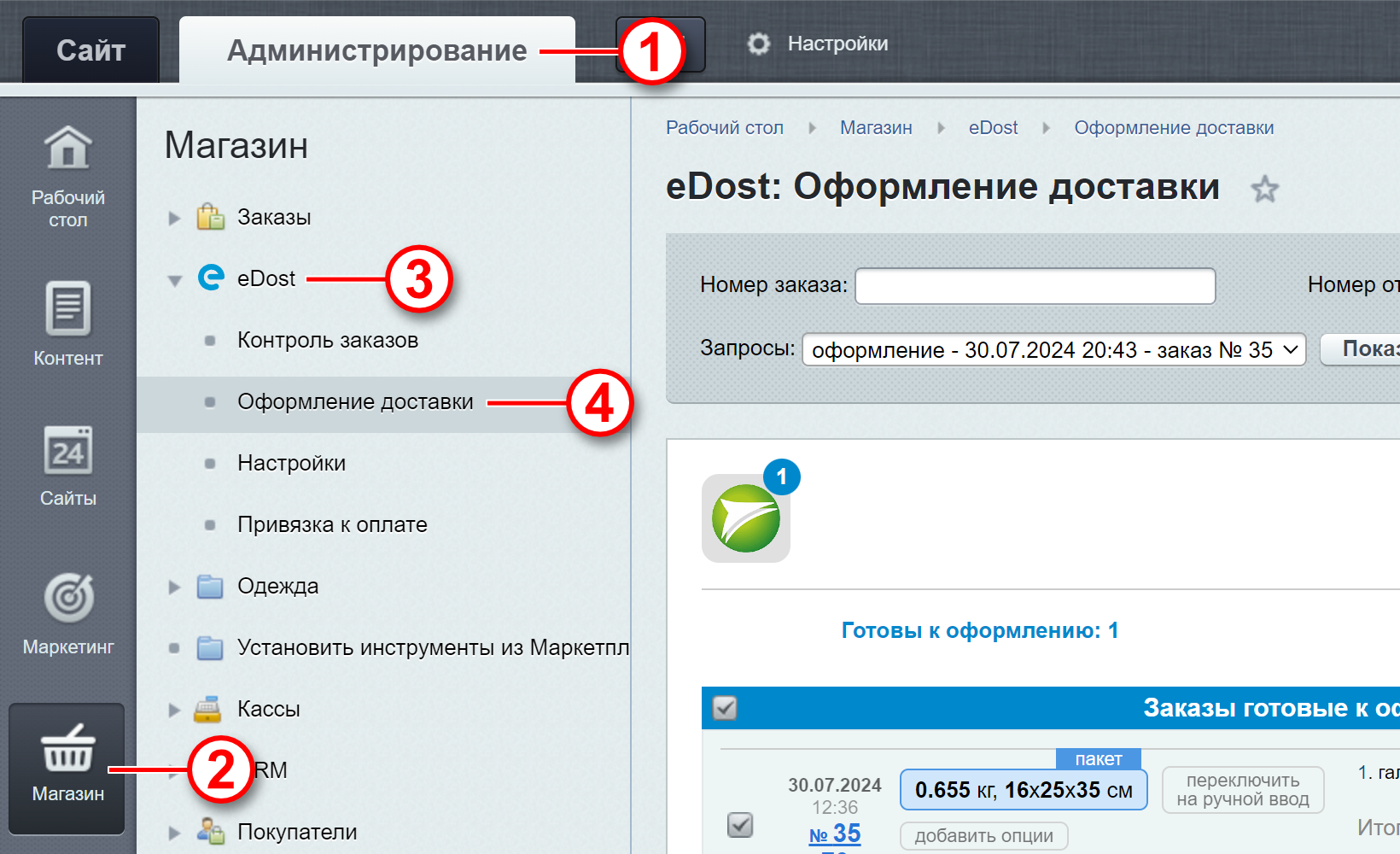Click the Кассы tree item label
The width and height of the screenshot is (1400, 854).
tap(269, 709)
